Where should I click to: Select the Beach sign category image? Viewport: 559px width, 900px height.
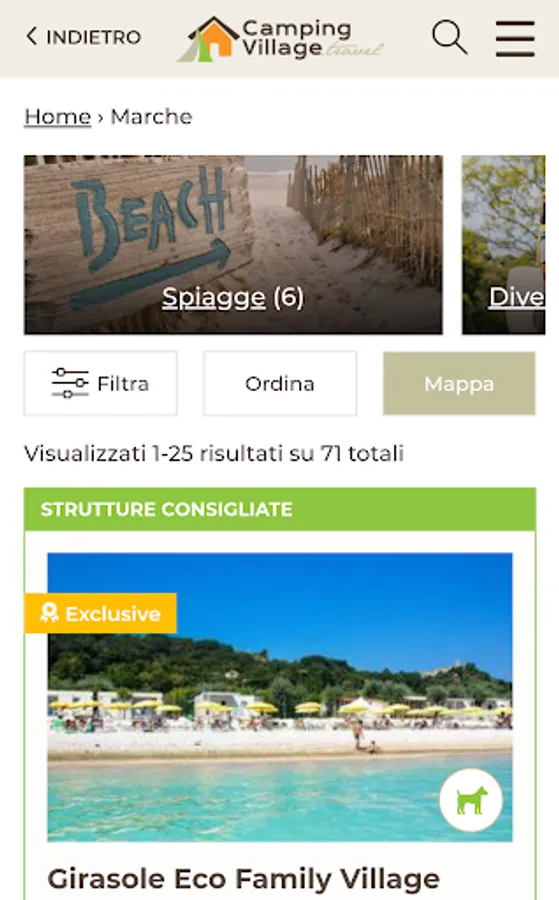[x=233, y=245]
